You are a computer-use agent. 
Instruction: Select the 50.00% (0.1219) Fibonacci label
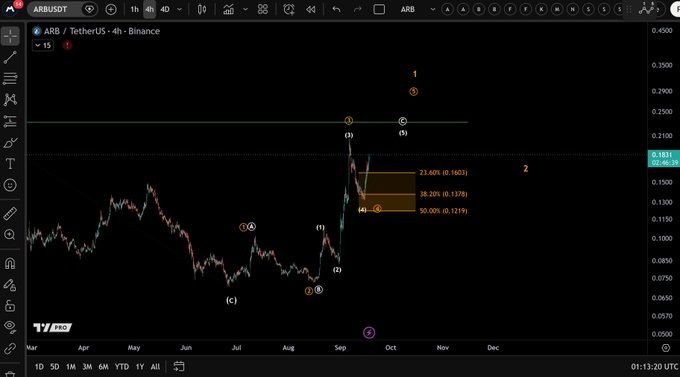[x=443, y=211]
